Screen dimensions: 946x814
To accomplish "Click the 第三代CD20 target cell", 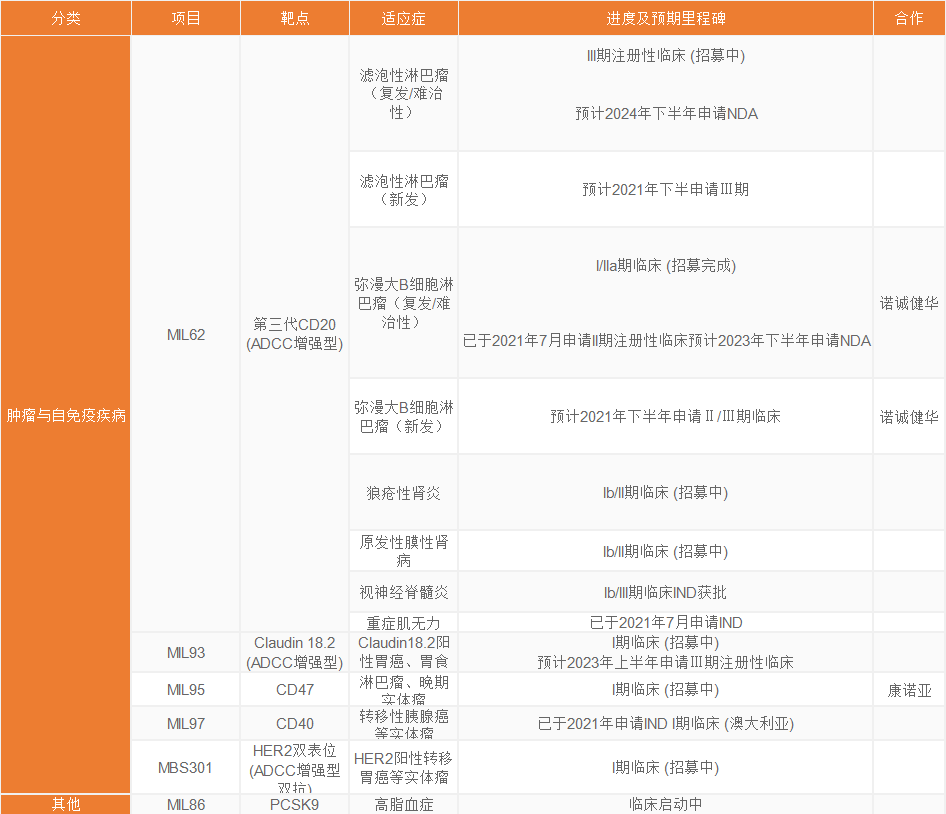I will point(294,334).
